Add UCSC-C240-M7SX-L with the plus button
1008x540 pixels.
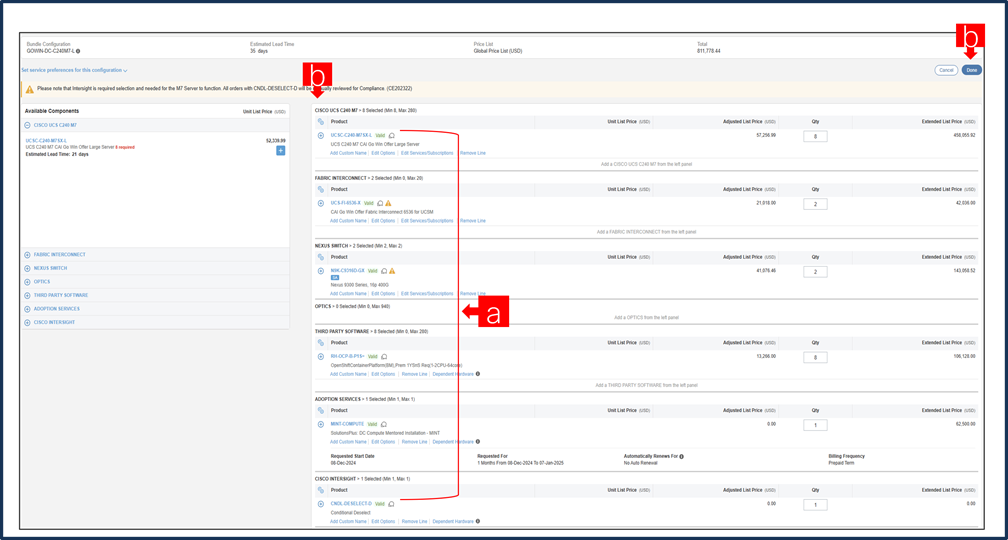281,150
